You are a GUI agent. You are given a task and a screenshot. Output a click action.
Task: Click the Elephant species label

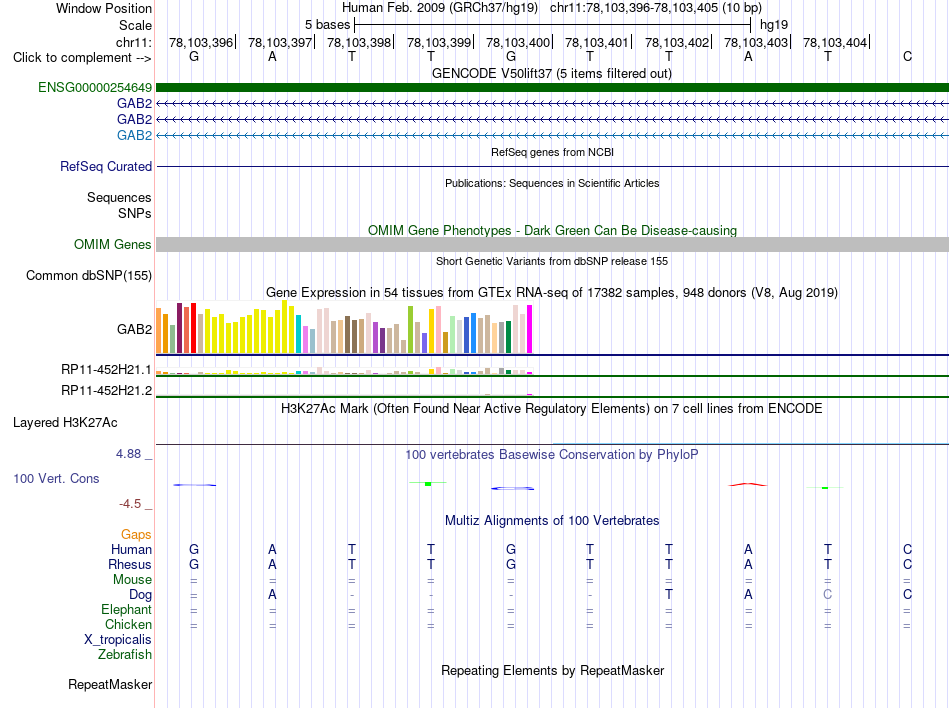tap(127, 609)
